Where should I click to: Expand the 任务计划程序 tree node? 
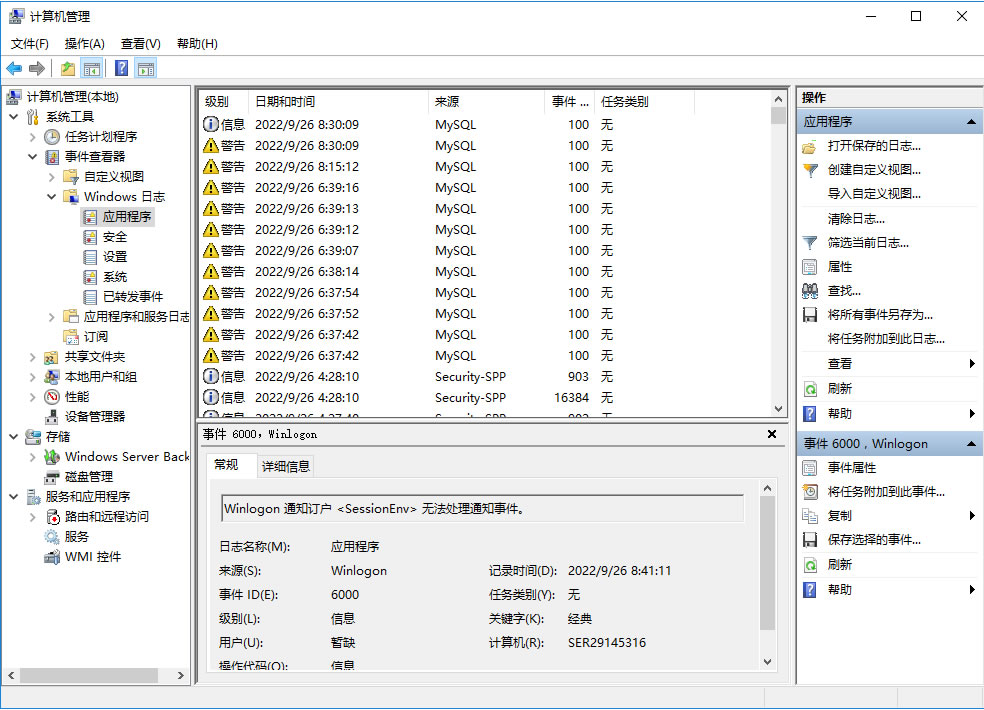point(33,137)
